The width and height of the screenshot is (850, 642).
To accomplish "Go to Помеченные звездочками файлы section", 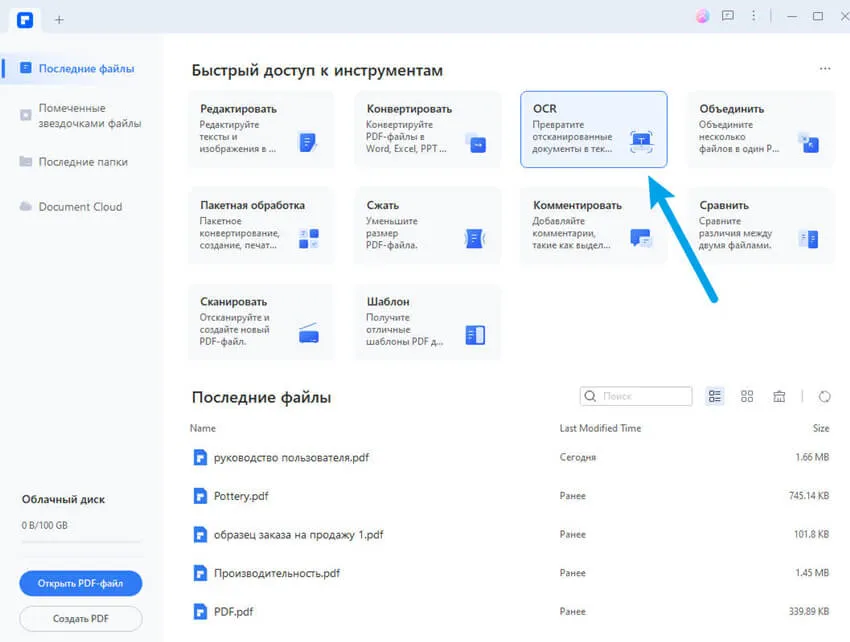I will [x=89, y=115].
